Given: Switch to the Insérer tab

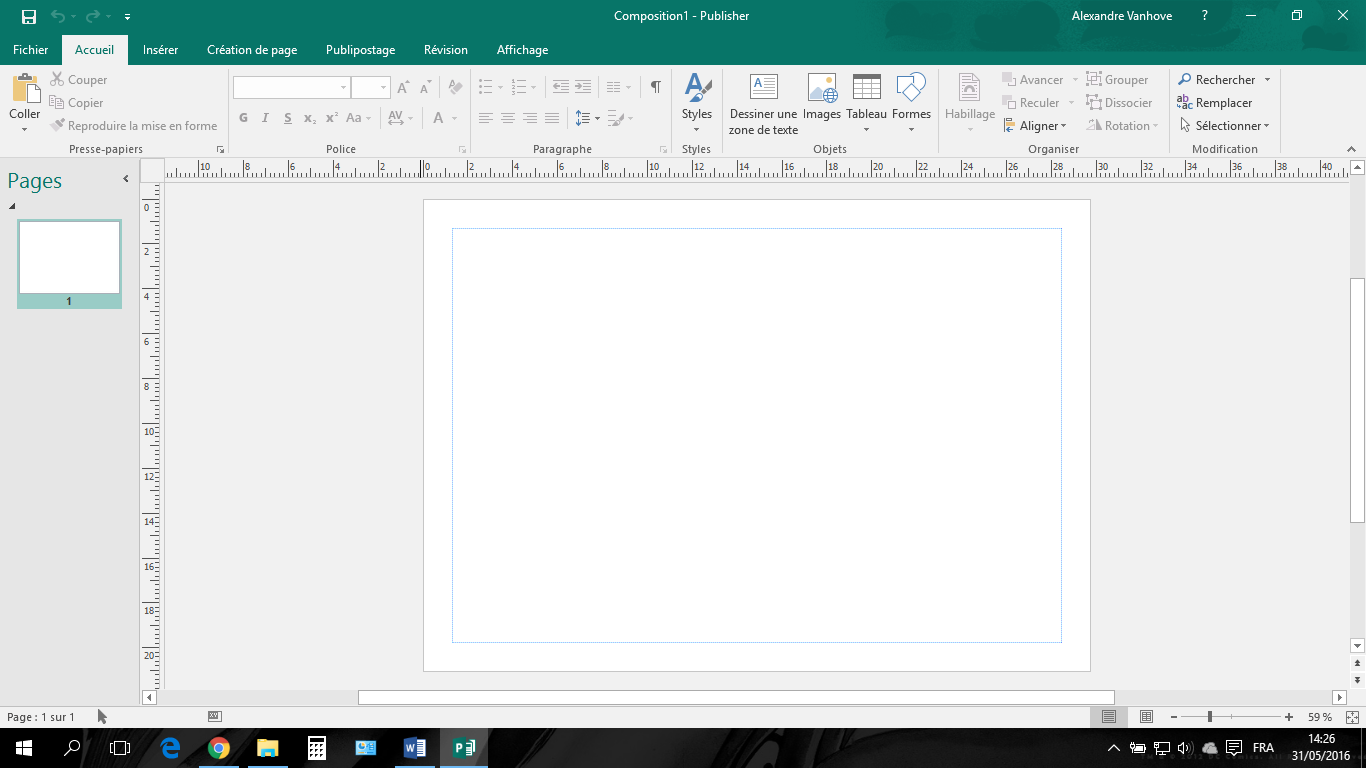Looking at the screenshot, I should 161,50.
